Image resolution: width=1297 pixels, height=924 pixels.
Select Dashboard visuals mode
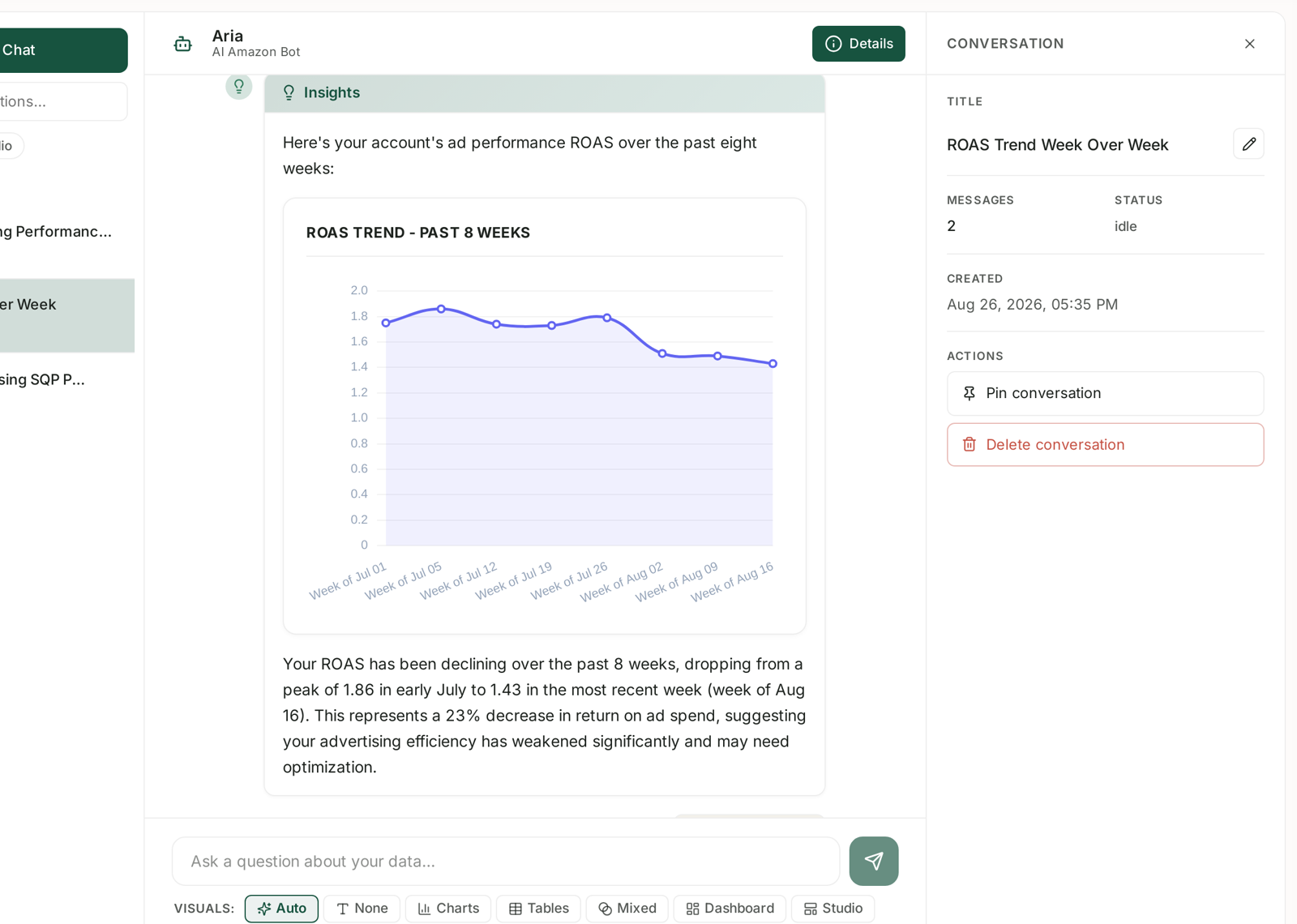[730, 909]
